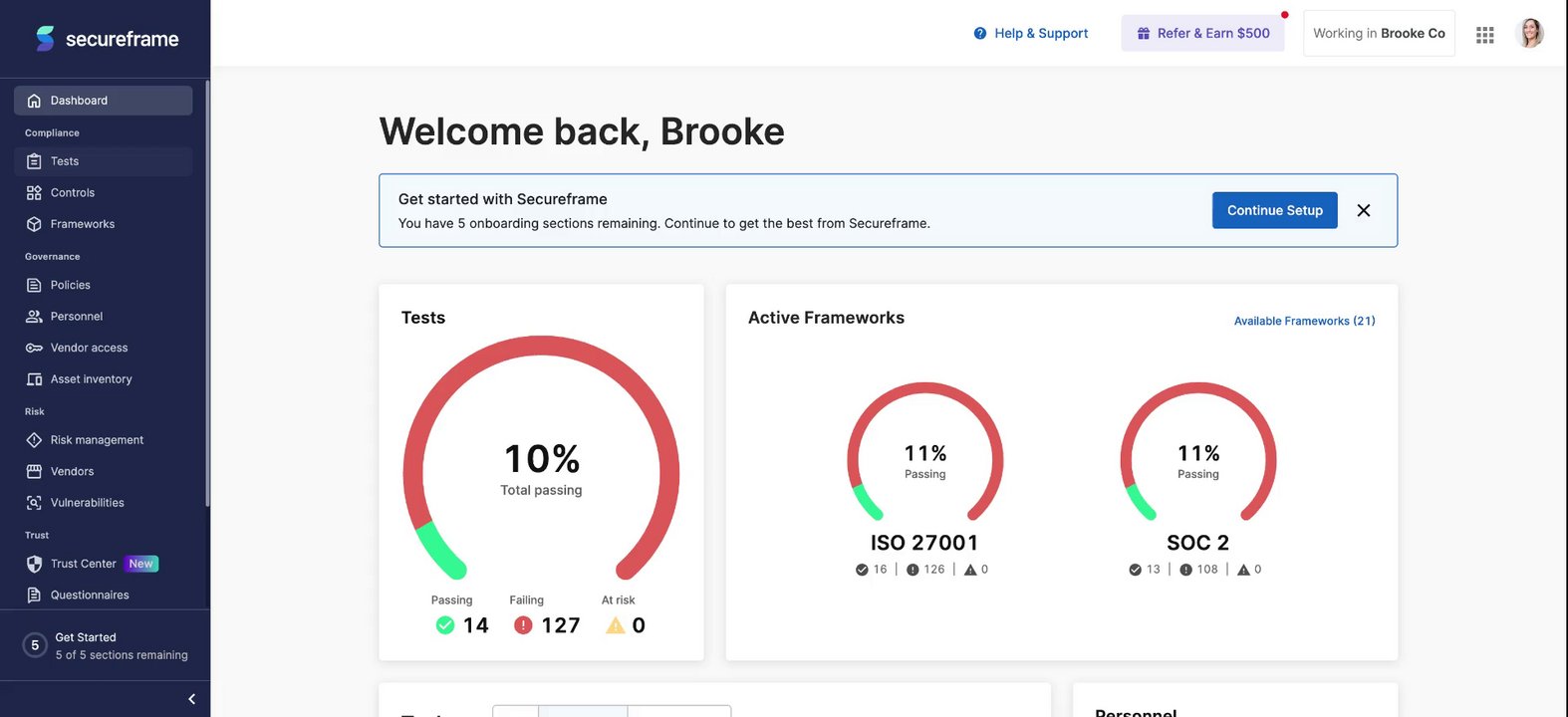Click the Asset inventory devices icon
Viewport: 1568px width, 717px height.
click(x=34, y=379)
